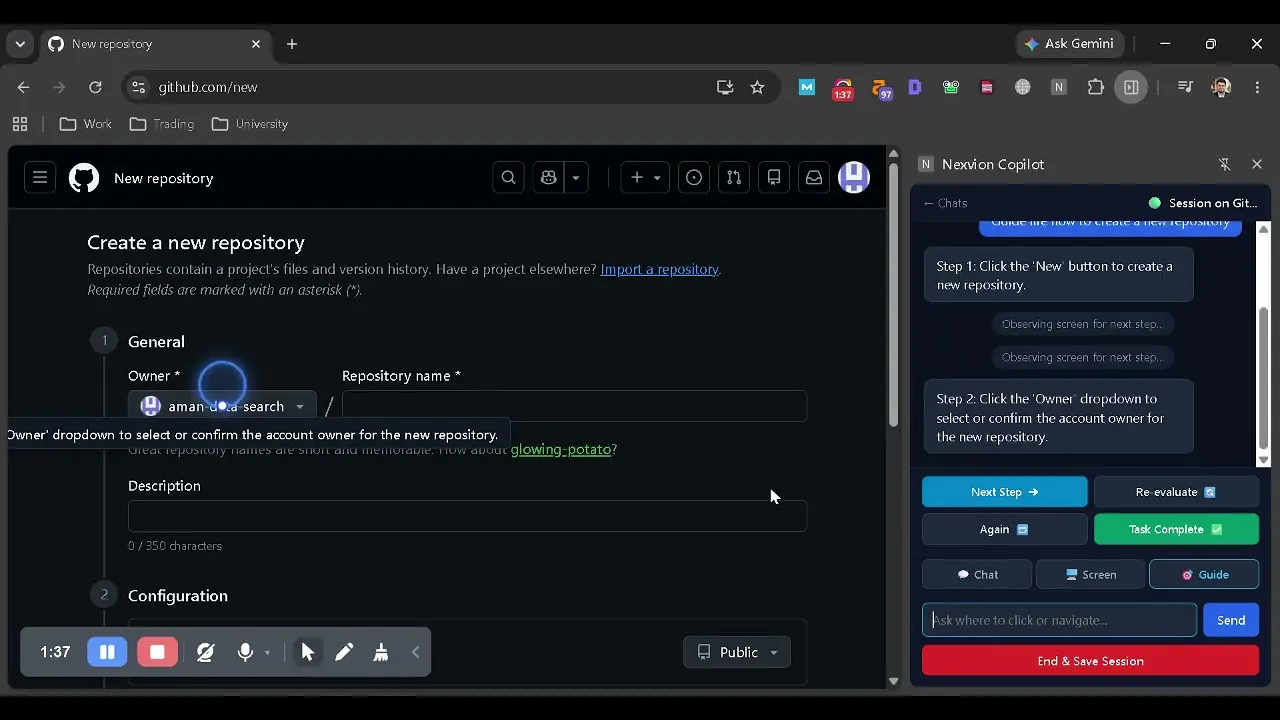Select the cursor pointer tool in recorder
Image resolution: width=1280 pixels, height=720 pixels.
click(x=307, y=652)
